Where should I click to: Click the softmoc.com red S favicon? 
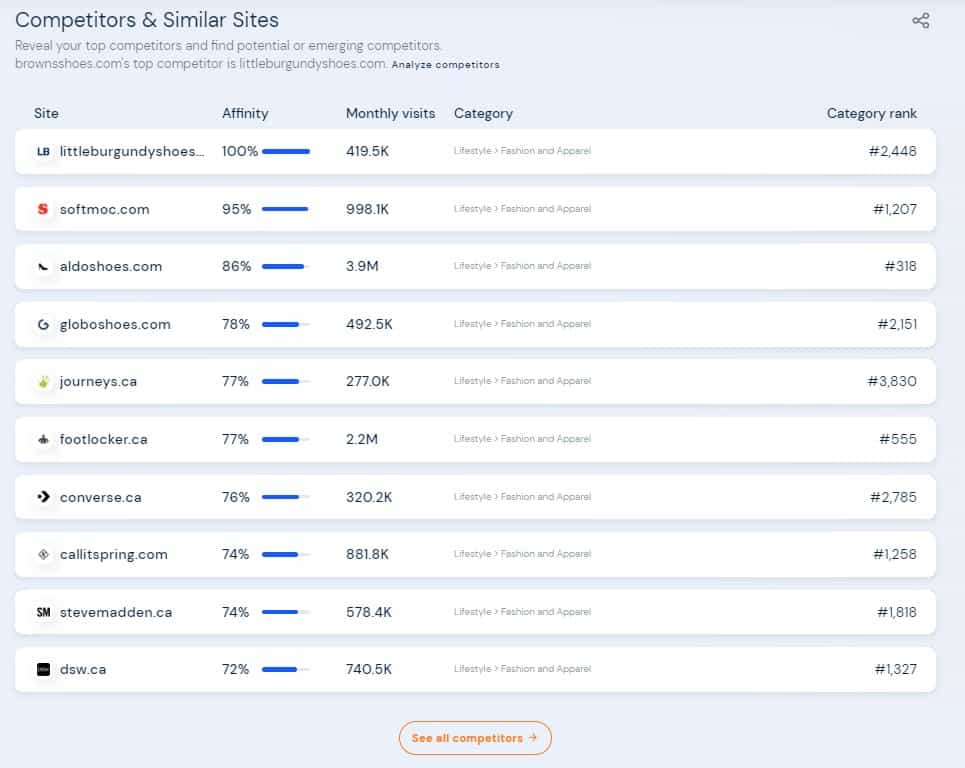coord(43,210)
